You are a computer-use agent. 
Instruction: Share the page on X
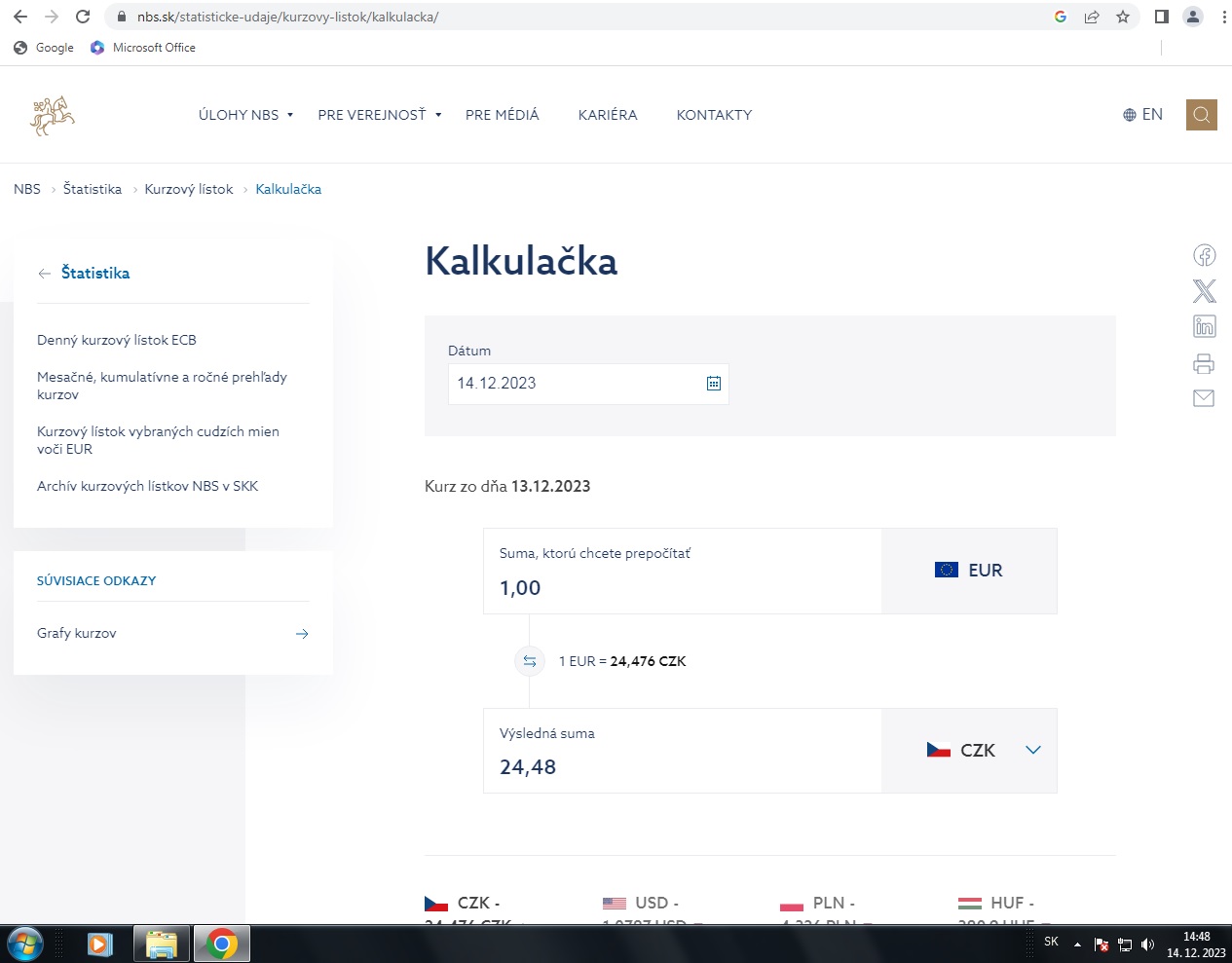tap(1204, 291)
